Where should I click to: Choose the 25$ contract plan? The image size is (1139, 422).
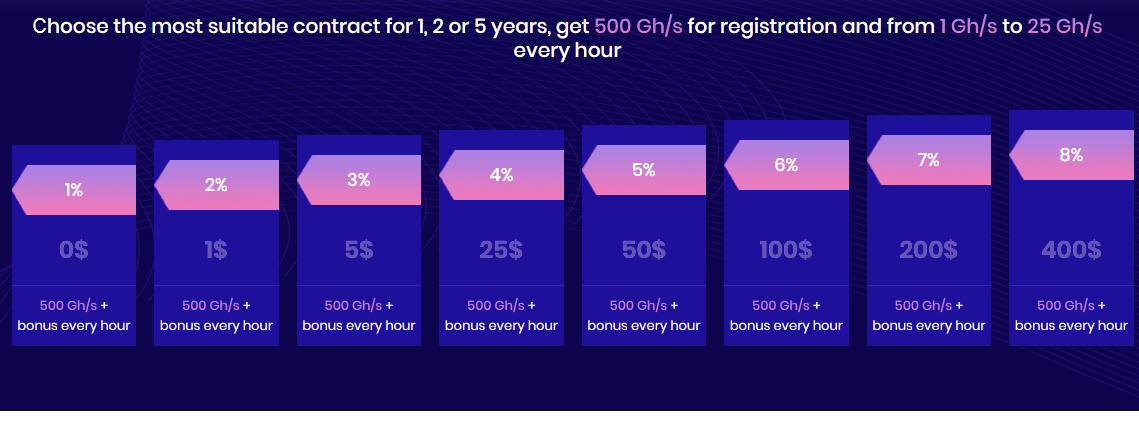(501, 250)
